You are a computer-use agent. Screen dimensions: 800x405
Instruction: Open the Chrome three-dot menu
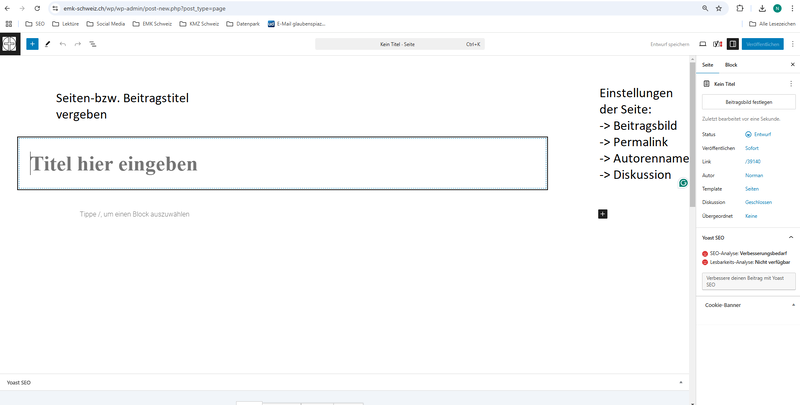(792, 9)
